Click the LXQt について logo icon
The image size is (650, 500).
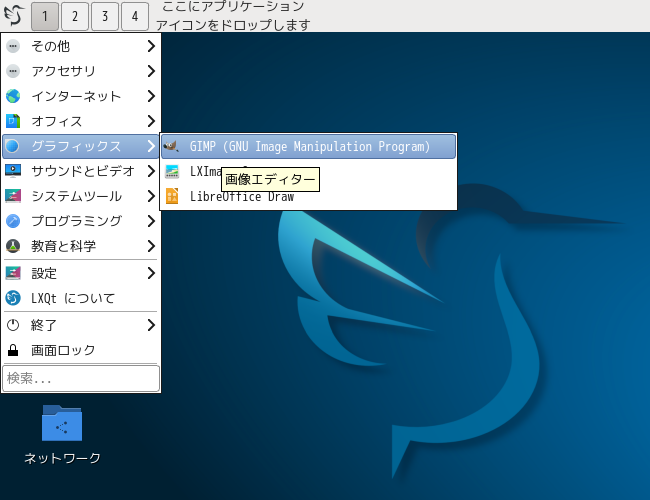click(13, 298)
